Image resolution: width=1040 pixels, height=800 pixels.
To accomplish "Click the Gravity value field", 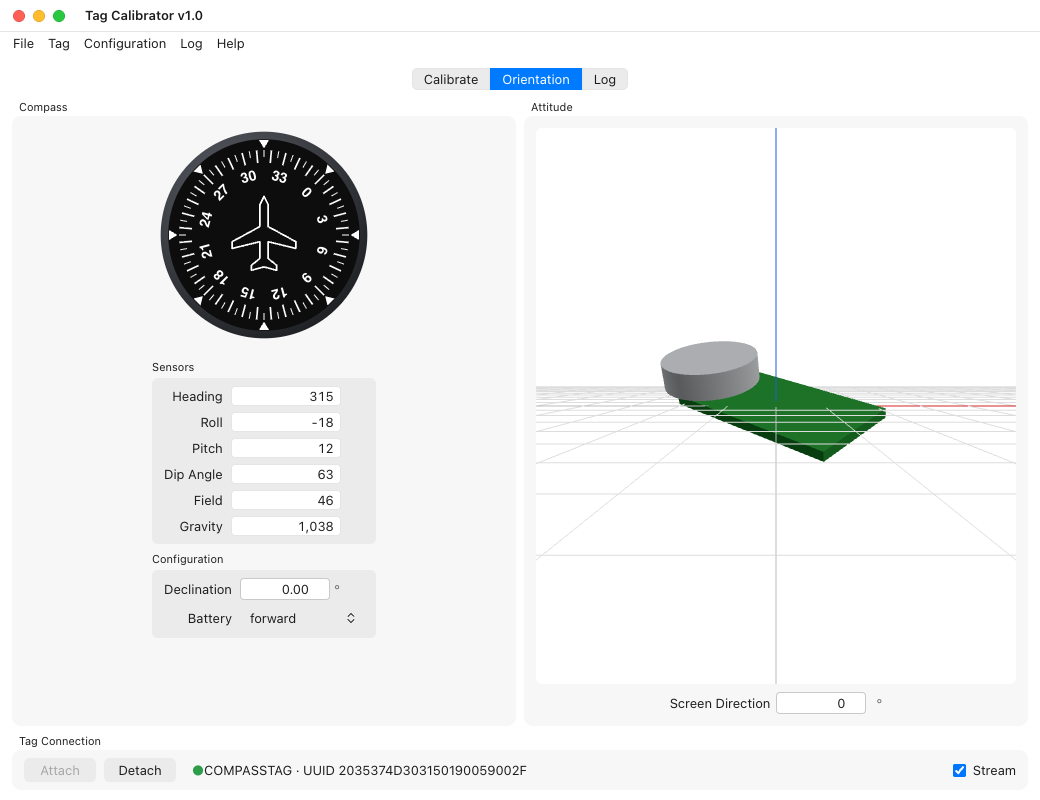I will pos(286,526).
